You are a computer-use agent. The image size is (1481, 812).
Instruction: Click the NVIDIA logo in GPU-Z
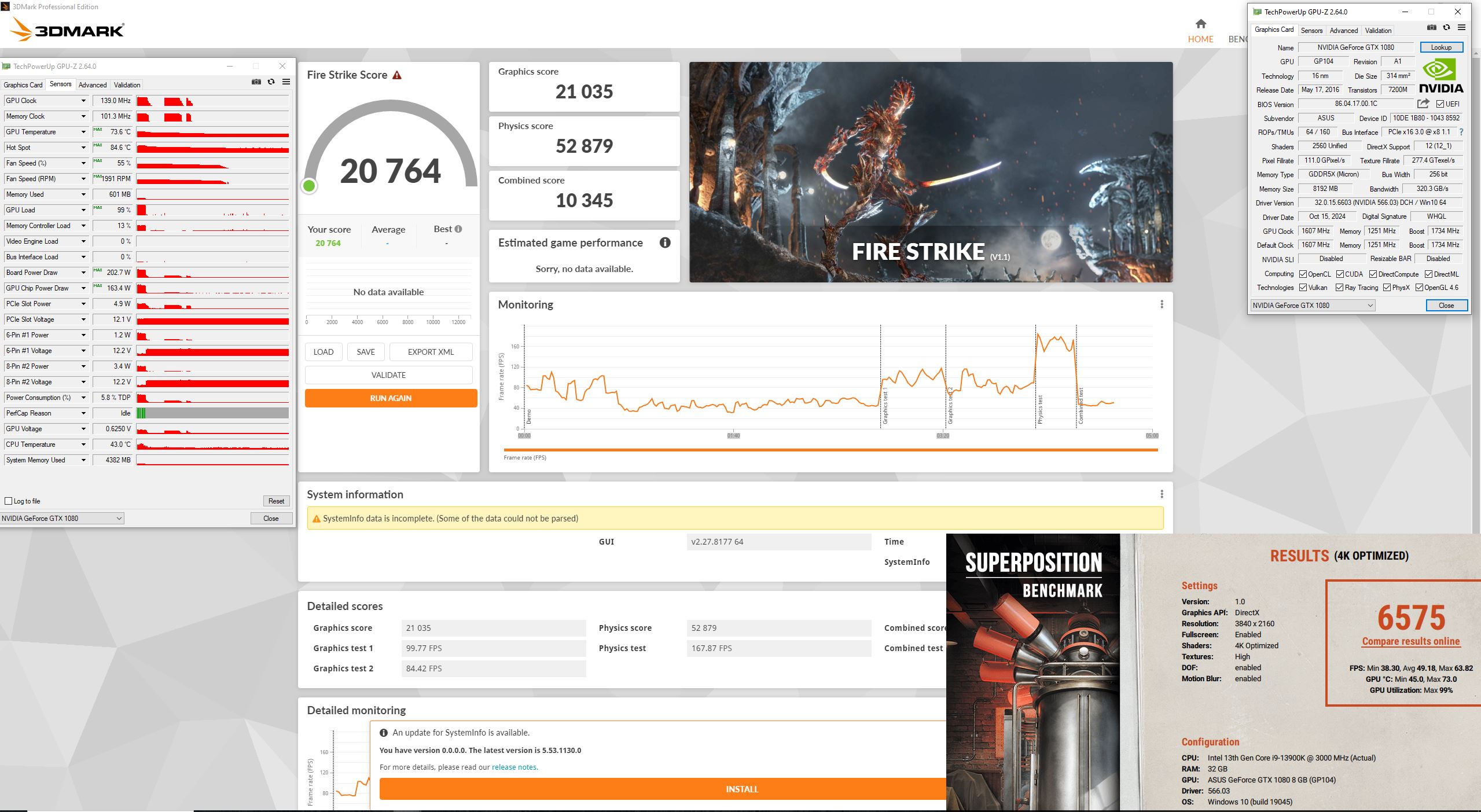coord(1441,76)
